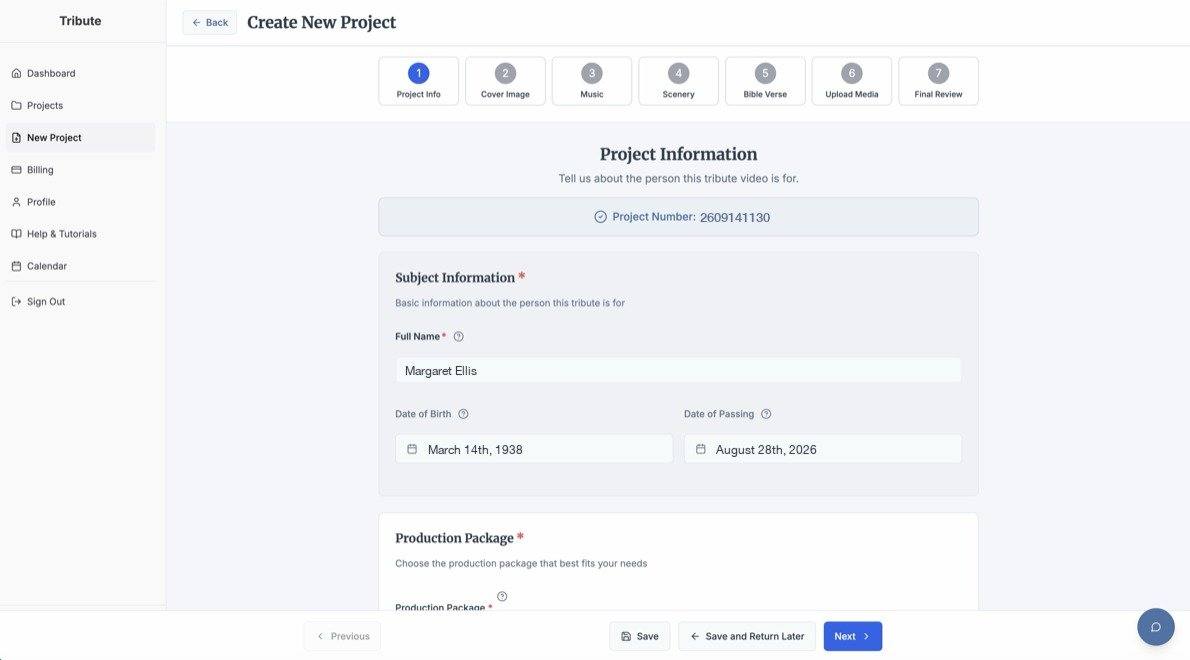The image size is (1190, 660).
Task: Click the Save button
Action: point(640,636)
